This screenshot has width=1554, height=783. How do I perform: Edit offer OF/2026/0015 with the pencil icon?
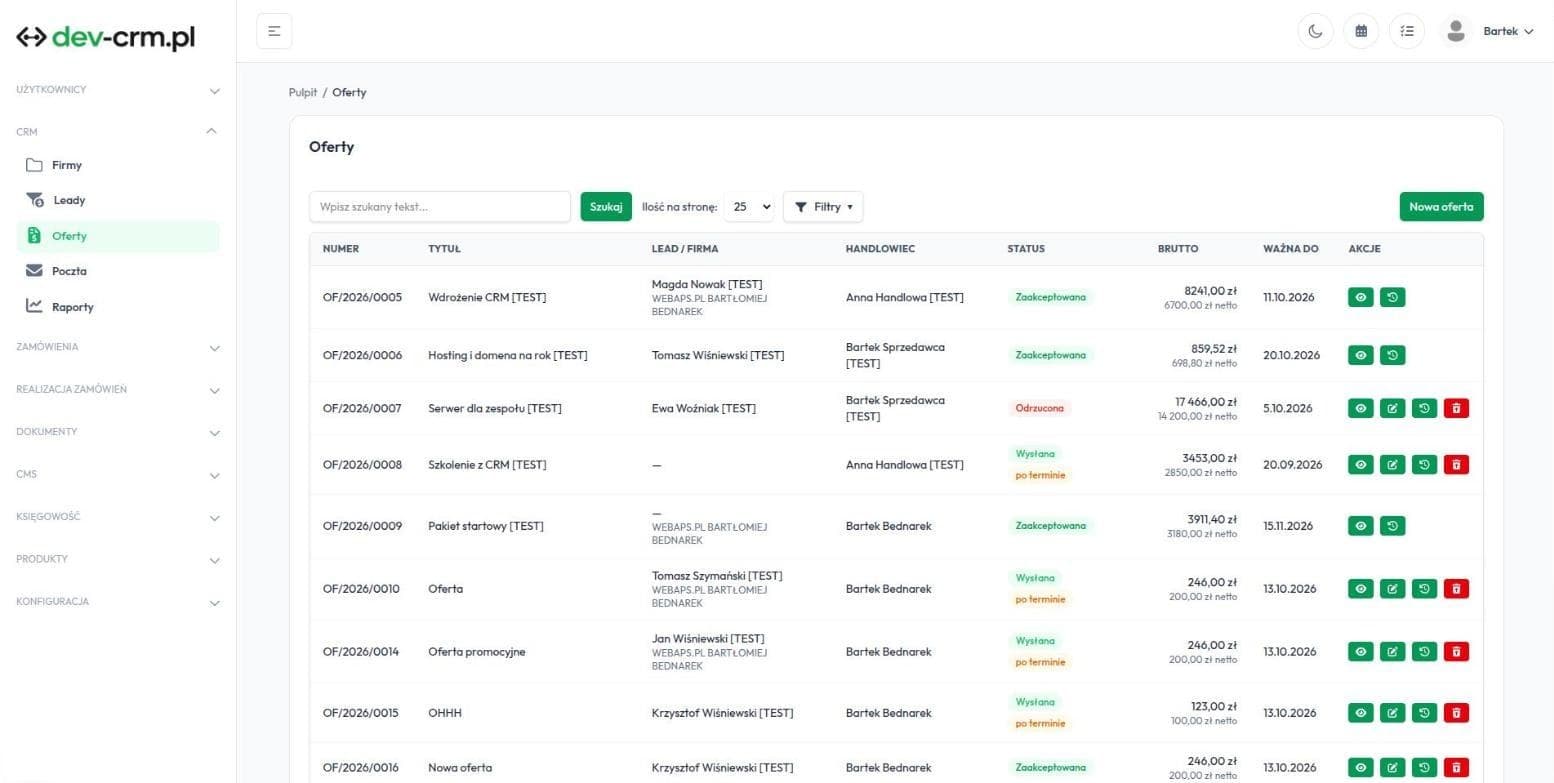[x=1392, y=713]
